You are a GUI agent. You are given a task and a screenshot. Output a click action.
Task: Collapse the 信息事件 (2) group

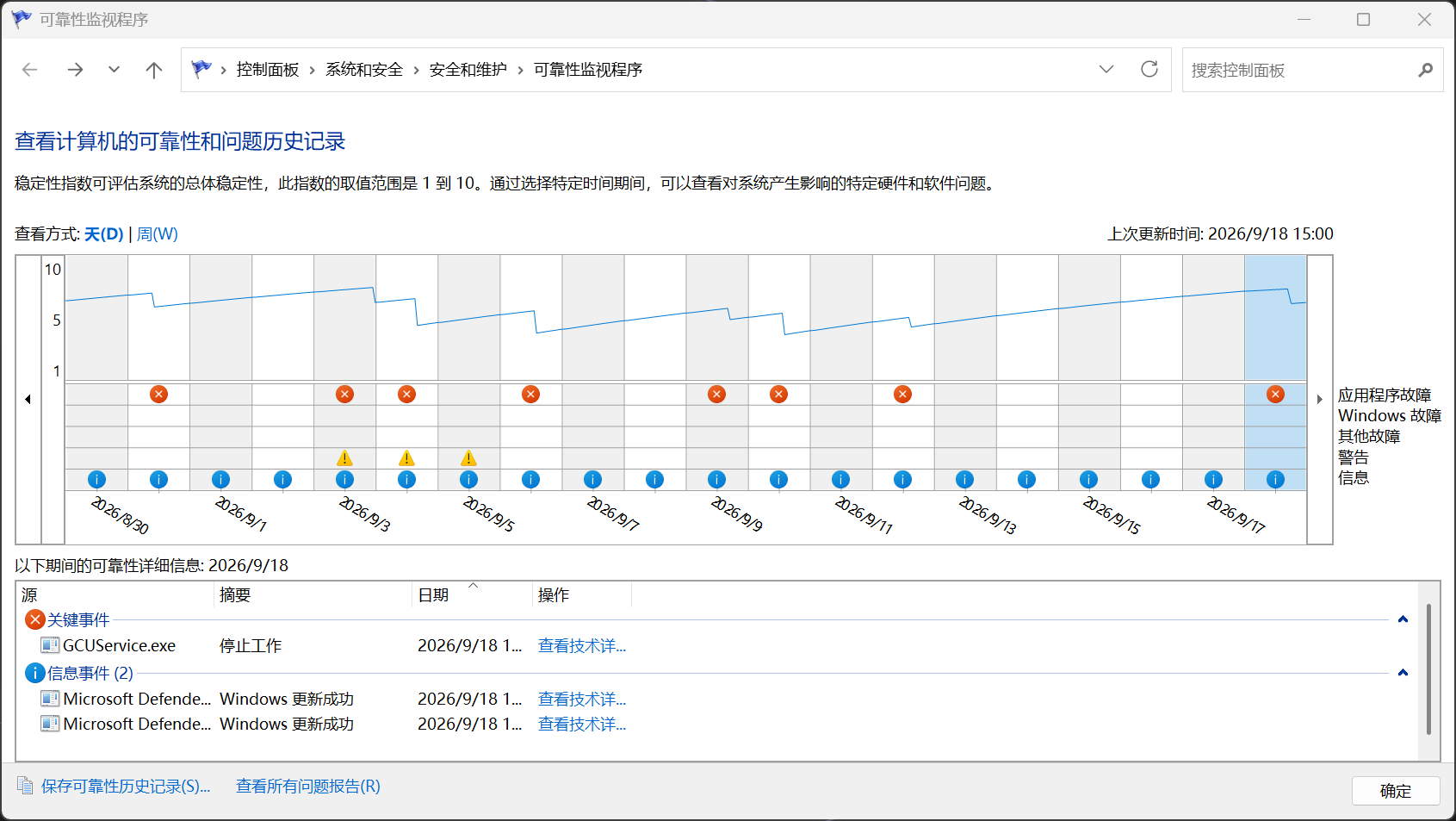click(1403, 673)
